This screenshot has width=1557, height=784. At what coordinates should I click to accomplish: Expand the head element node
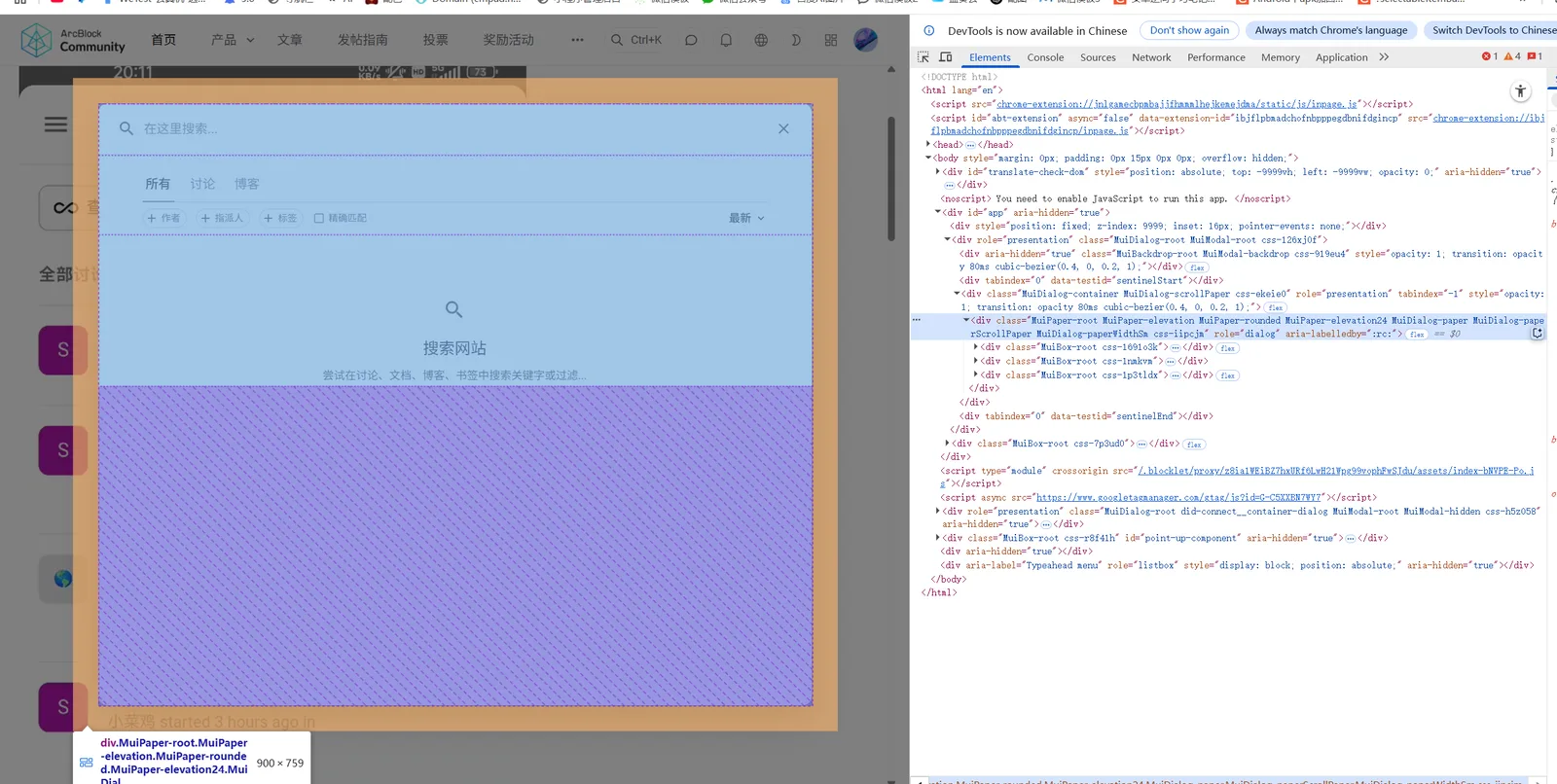tap(927, 144)
